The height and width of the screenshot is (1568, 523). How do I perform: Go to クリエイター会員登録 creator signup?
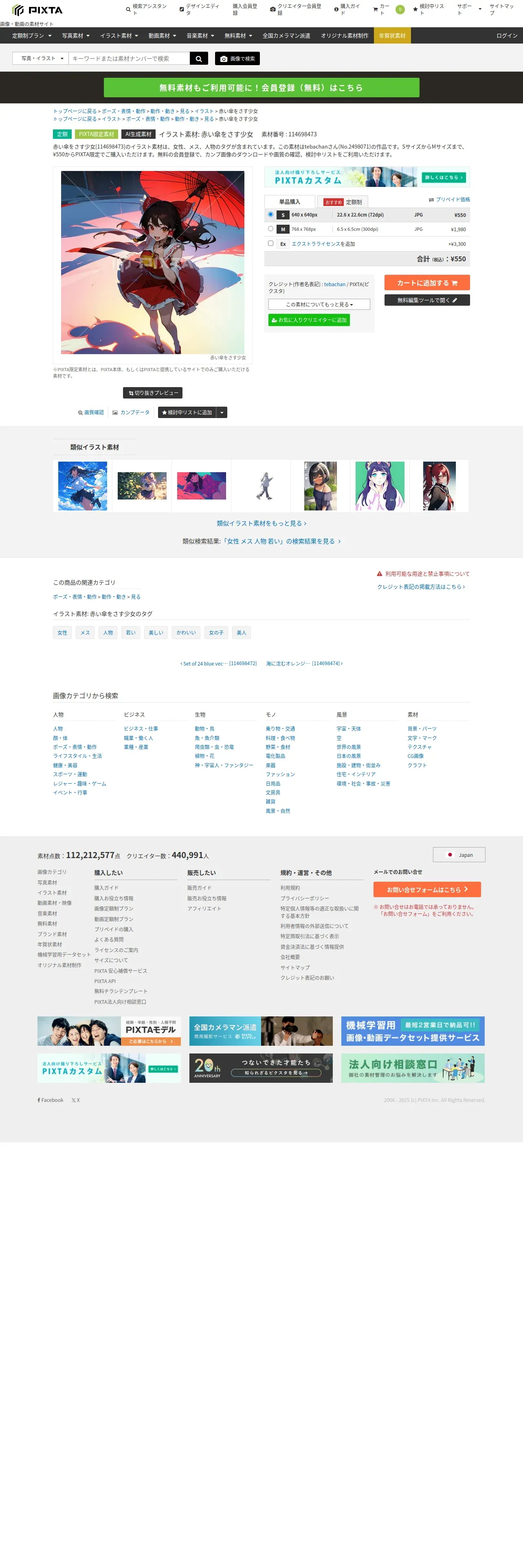coord(296,10)
